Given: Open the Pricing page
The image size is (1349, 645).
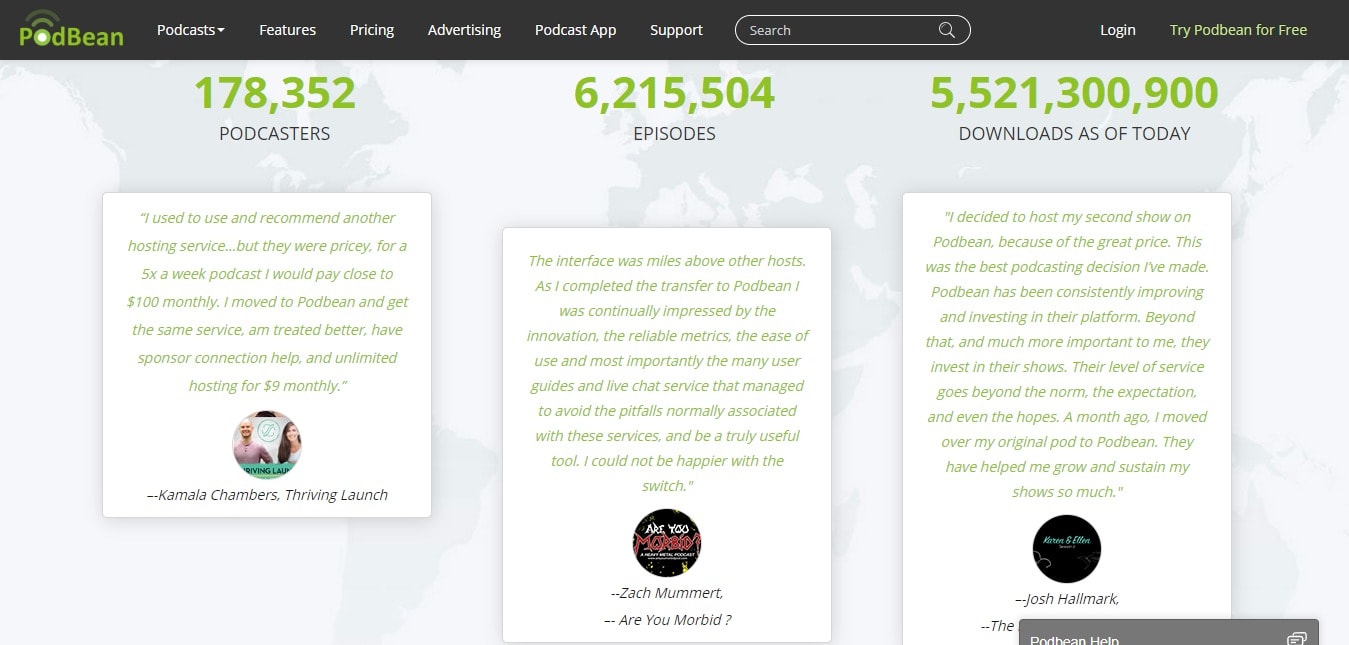Looking at the screenshot, I should pos(372,30).
